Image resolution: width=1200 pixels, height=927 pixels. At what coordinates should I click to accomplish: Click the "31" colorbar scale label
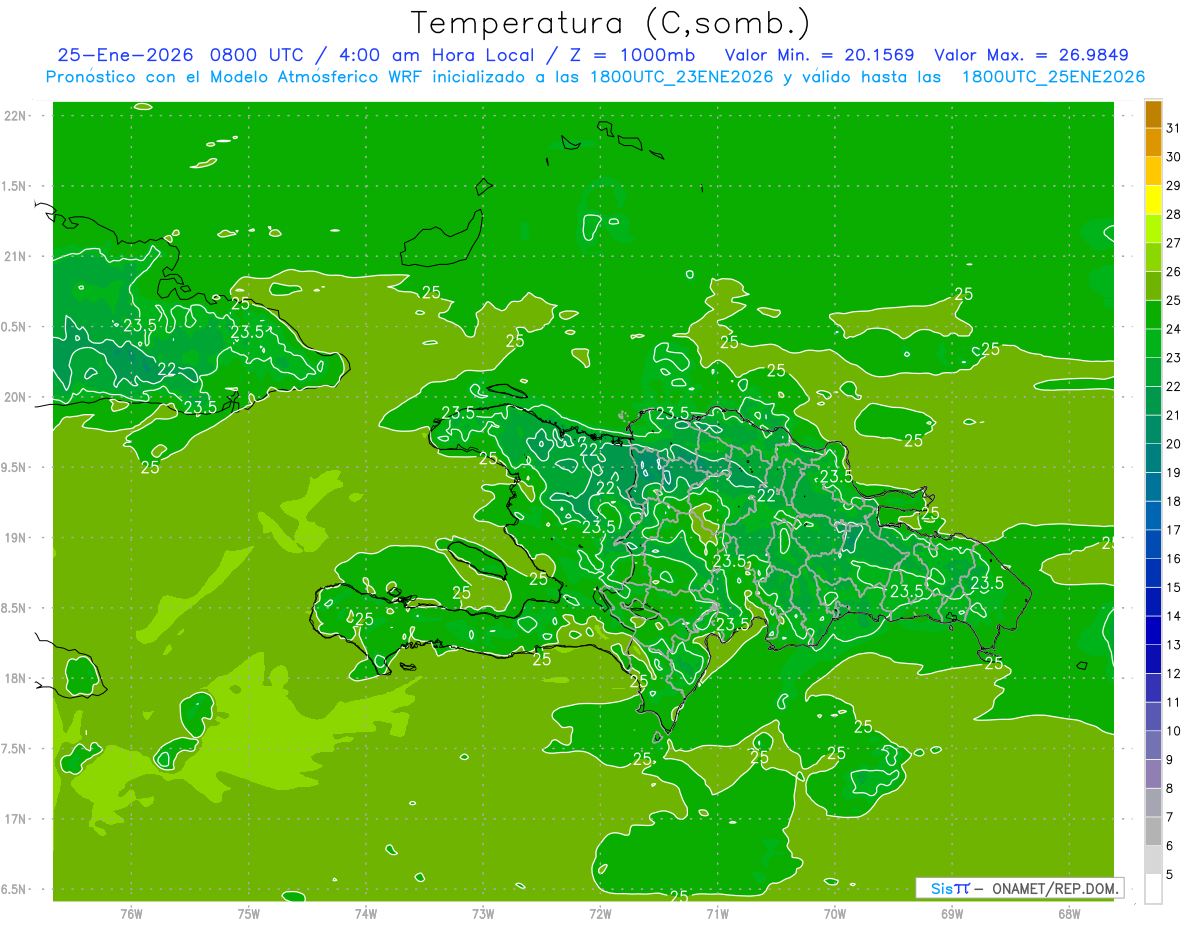tap(1173, 128)
